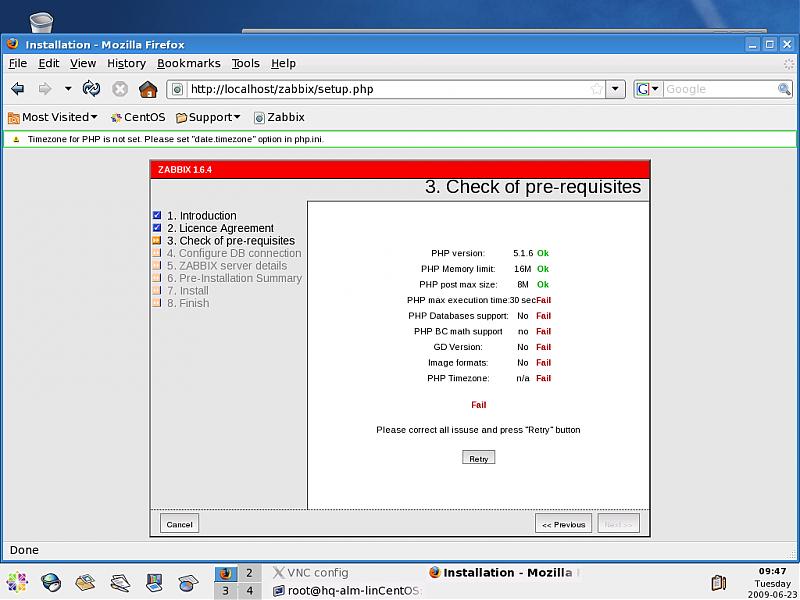Click the 'GD Version:' label

458,347
